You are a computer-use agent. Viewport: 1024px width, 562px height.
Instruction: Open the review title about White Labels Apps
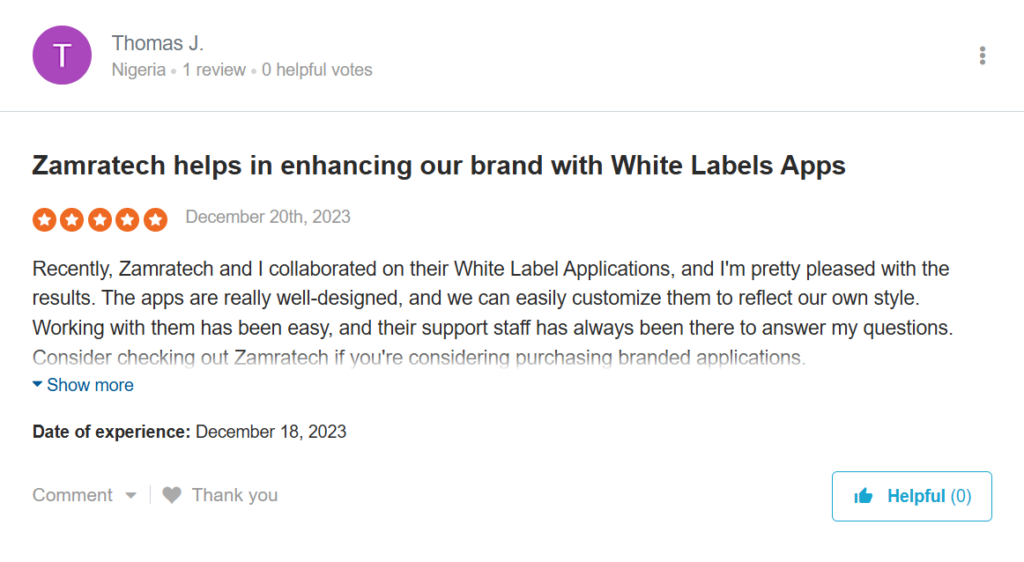439,165
